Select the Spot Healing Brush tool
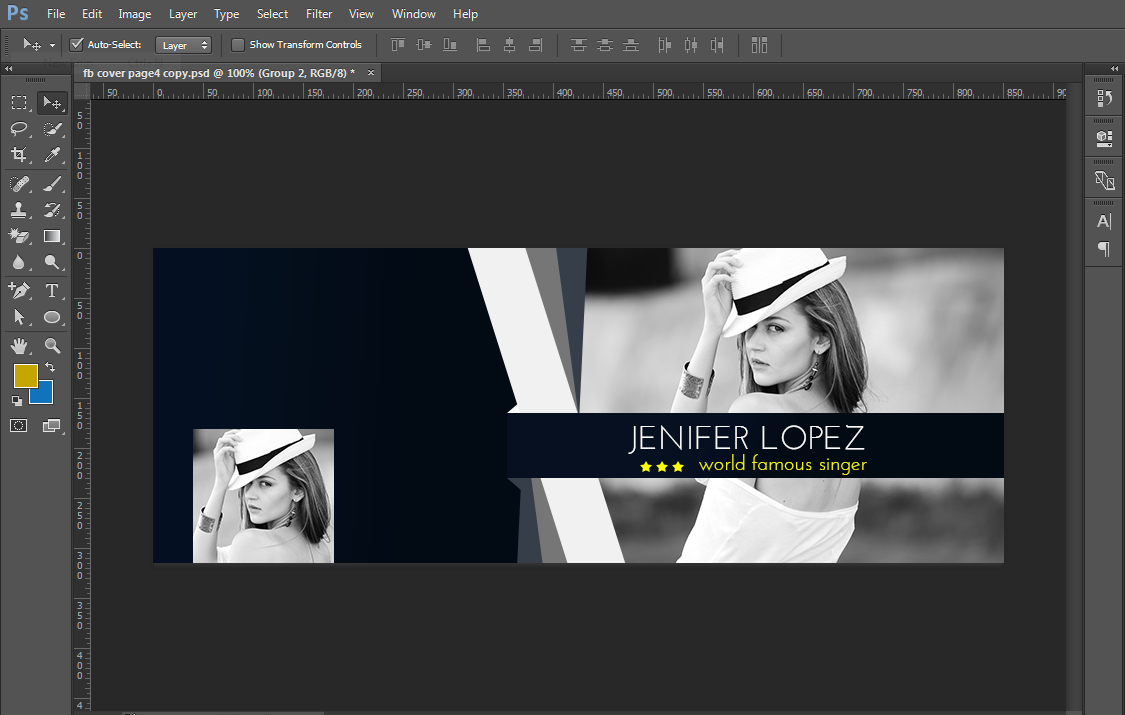1125x715 pixels. 19,184
